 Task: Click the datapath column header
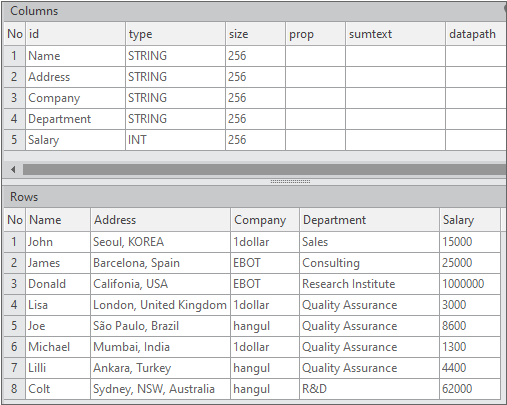tap(476, 34)
